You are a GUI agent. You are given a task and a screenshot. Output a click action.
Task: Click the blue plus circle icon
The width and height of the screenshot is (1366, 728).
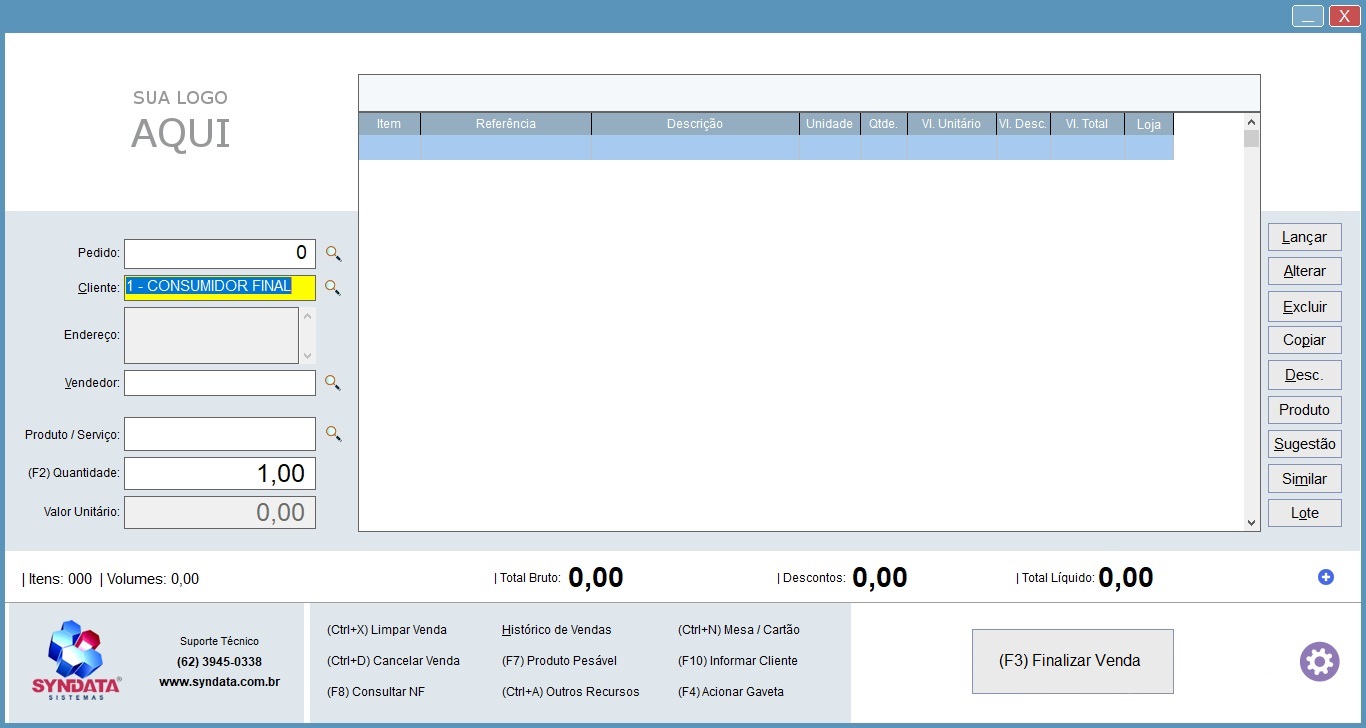pos(1326,577)
